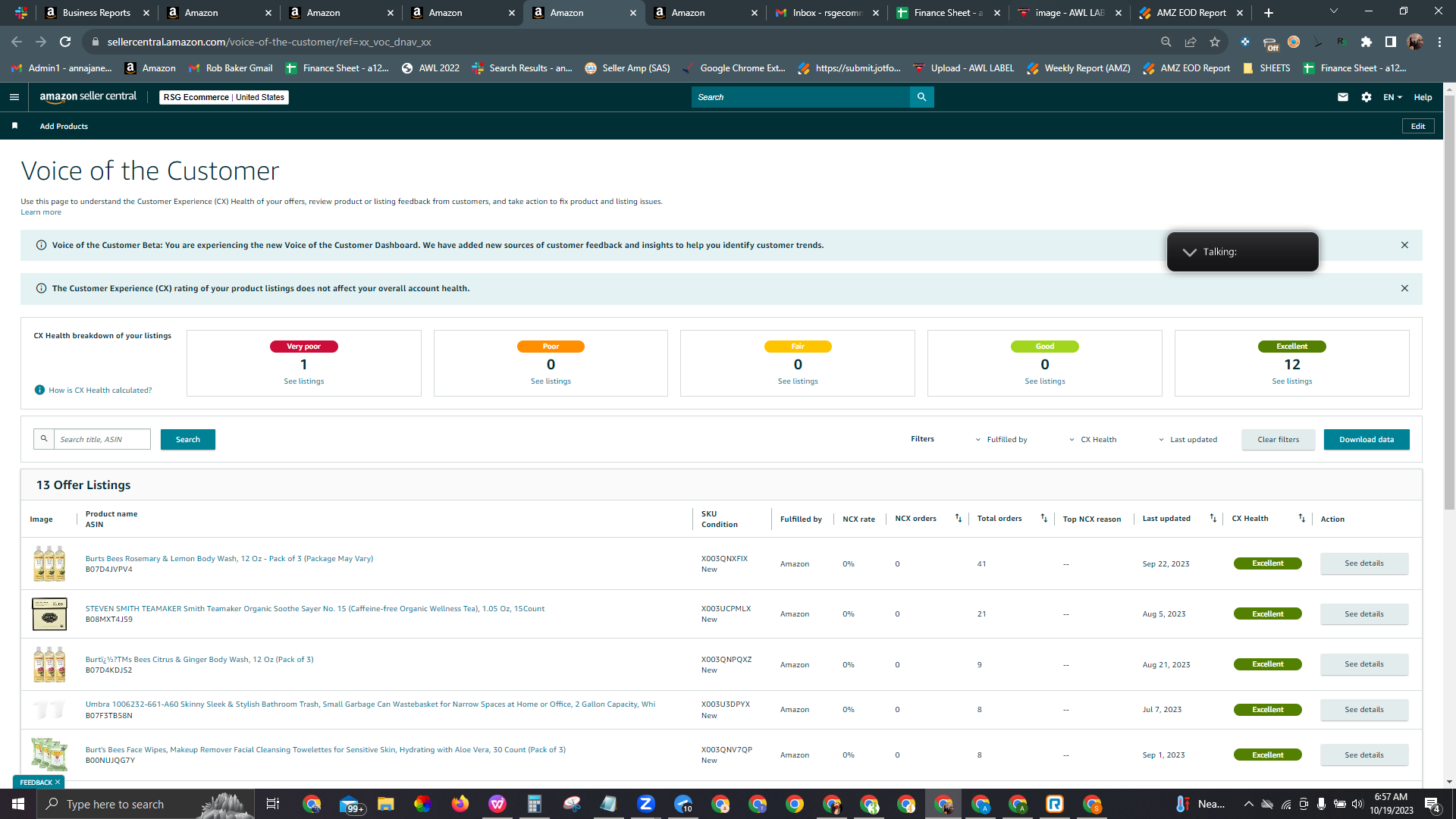Click the bookmark flag icon beside Add Products

tap(14, 126)
